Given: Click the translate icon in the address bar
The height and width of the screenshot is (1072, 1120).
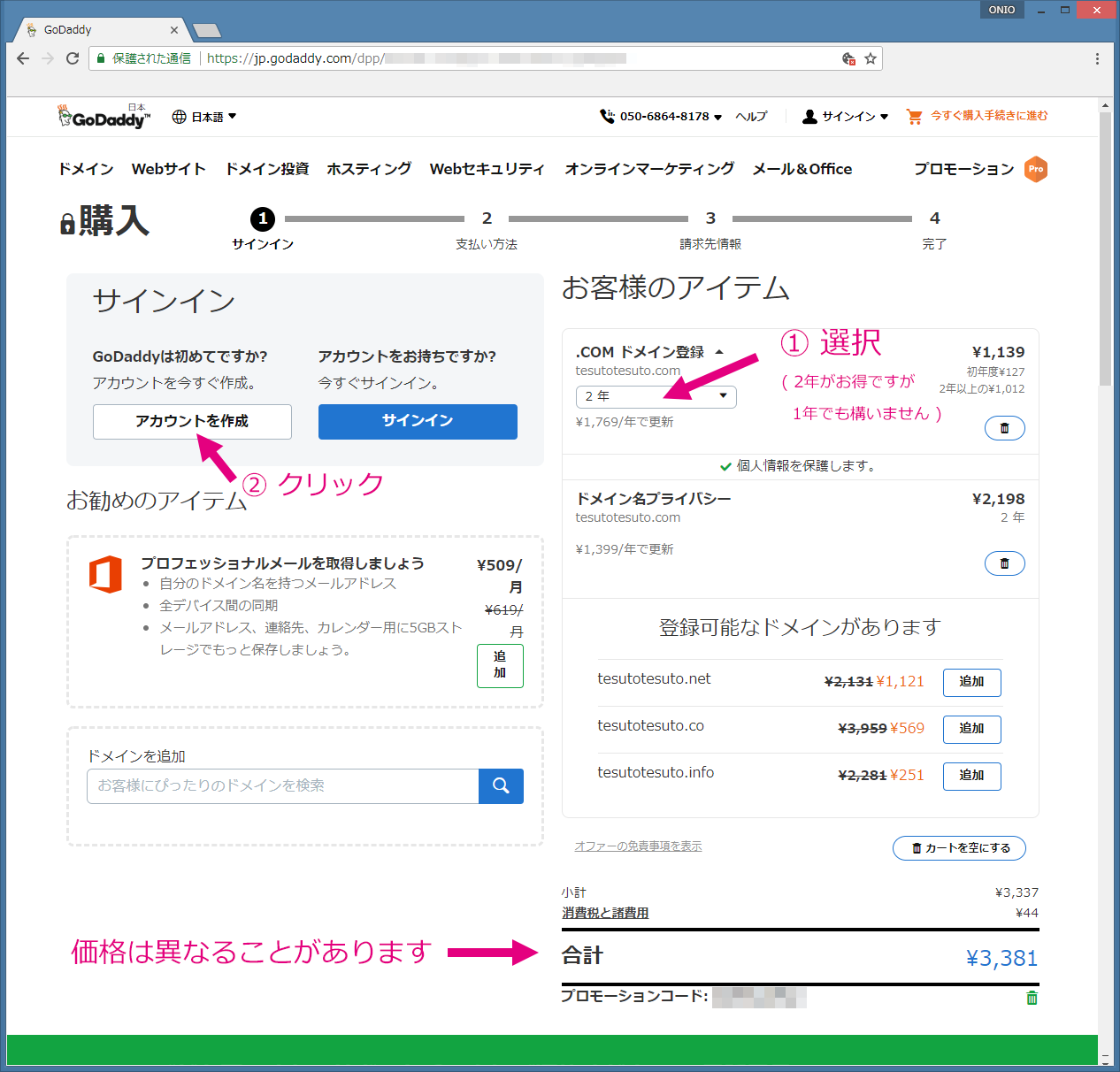Looking at the screenshot, I should coord(848,58).
